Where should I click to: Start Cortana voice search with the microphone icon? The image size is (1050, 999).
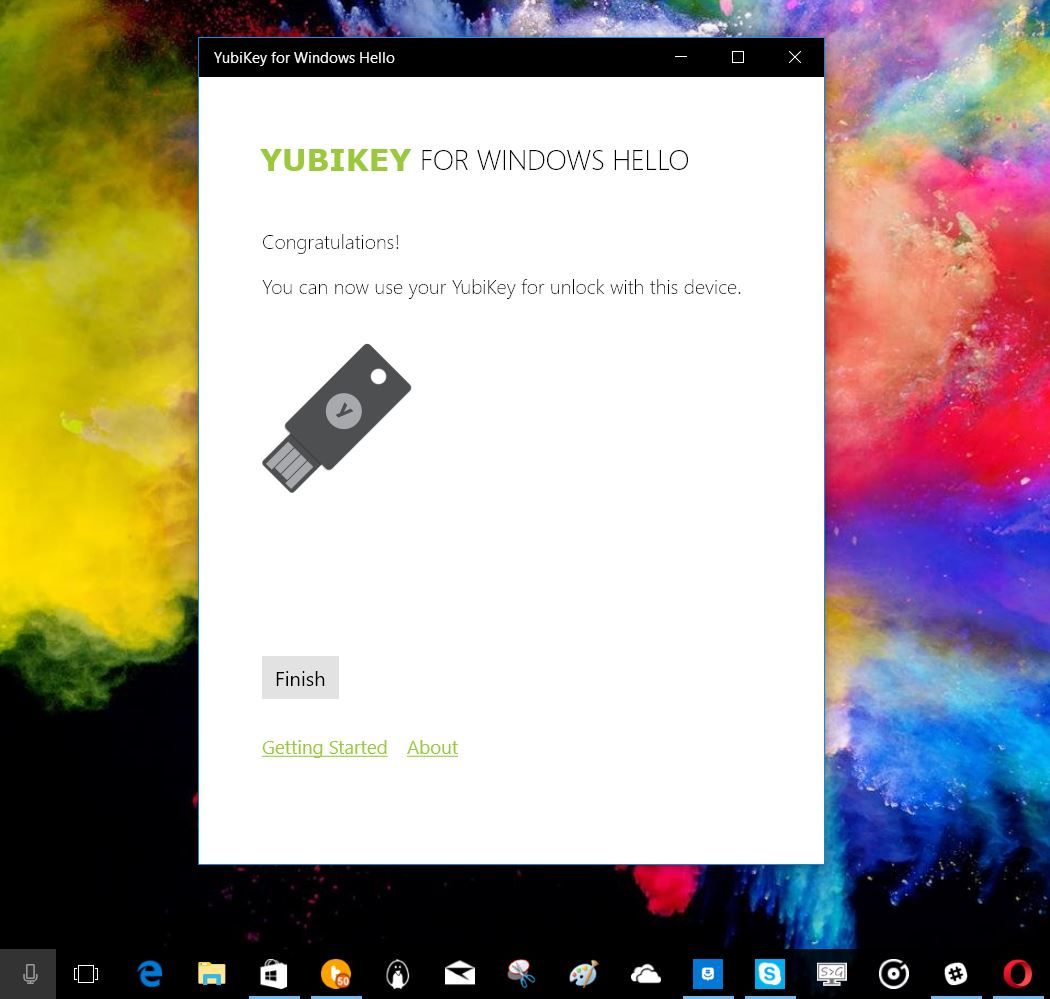pos(29,973)
